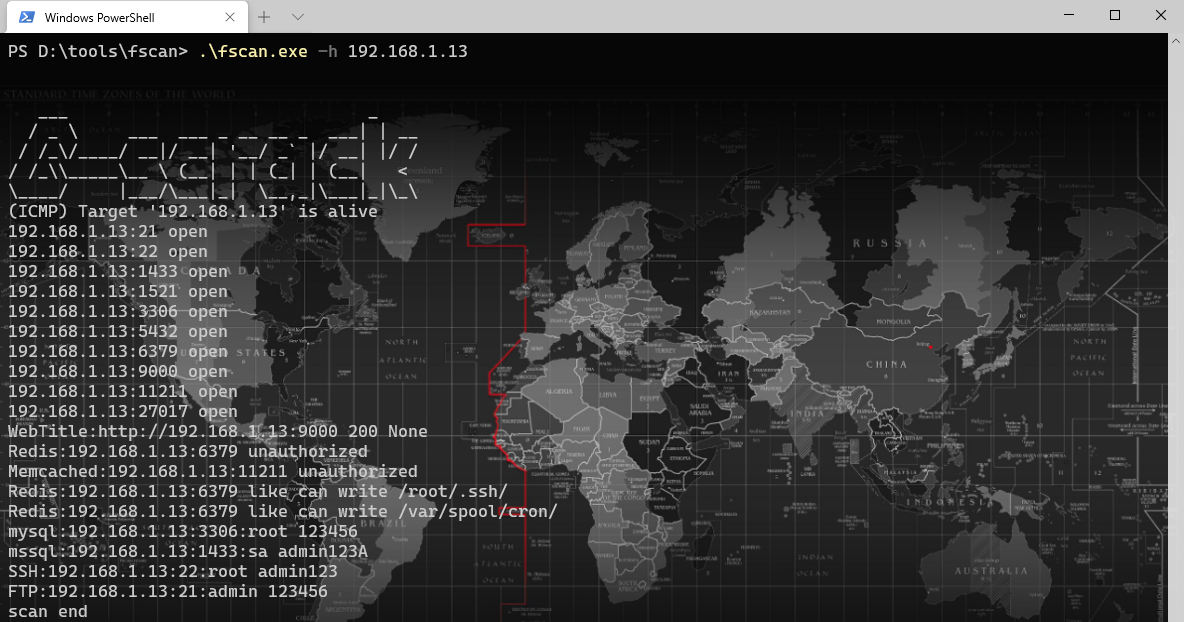Click the command text '.\fscan.exe'

253,51
